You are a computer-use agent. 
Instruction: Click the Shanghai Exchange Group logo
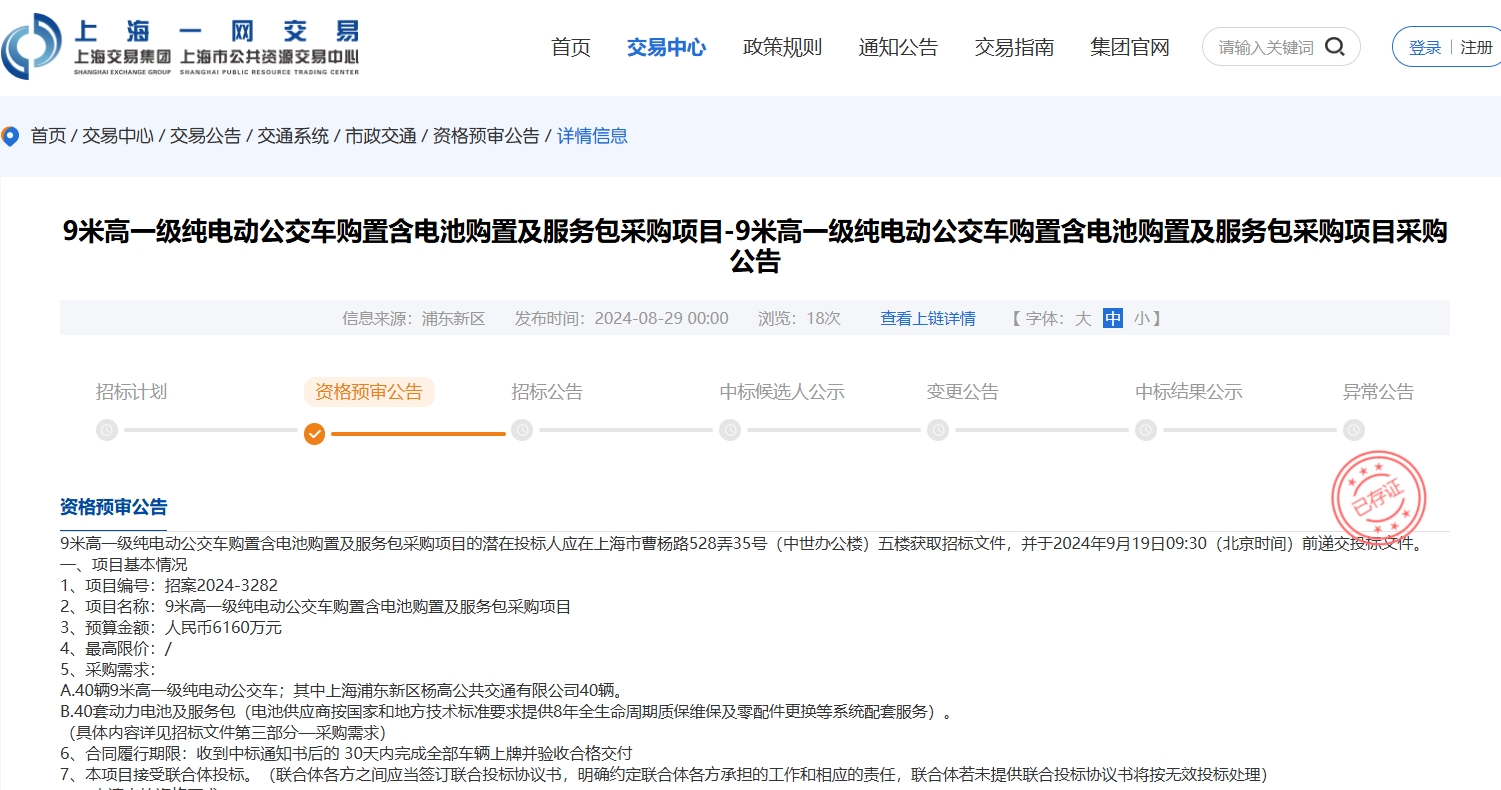point(180,47)
